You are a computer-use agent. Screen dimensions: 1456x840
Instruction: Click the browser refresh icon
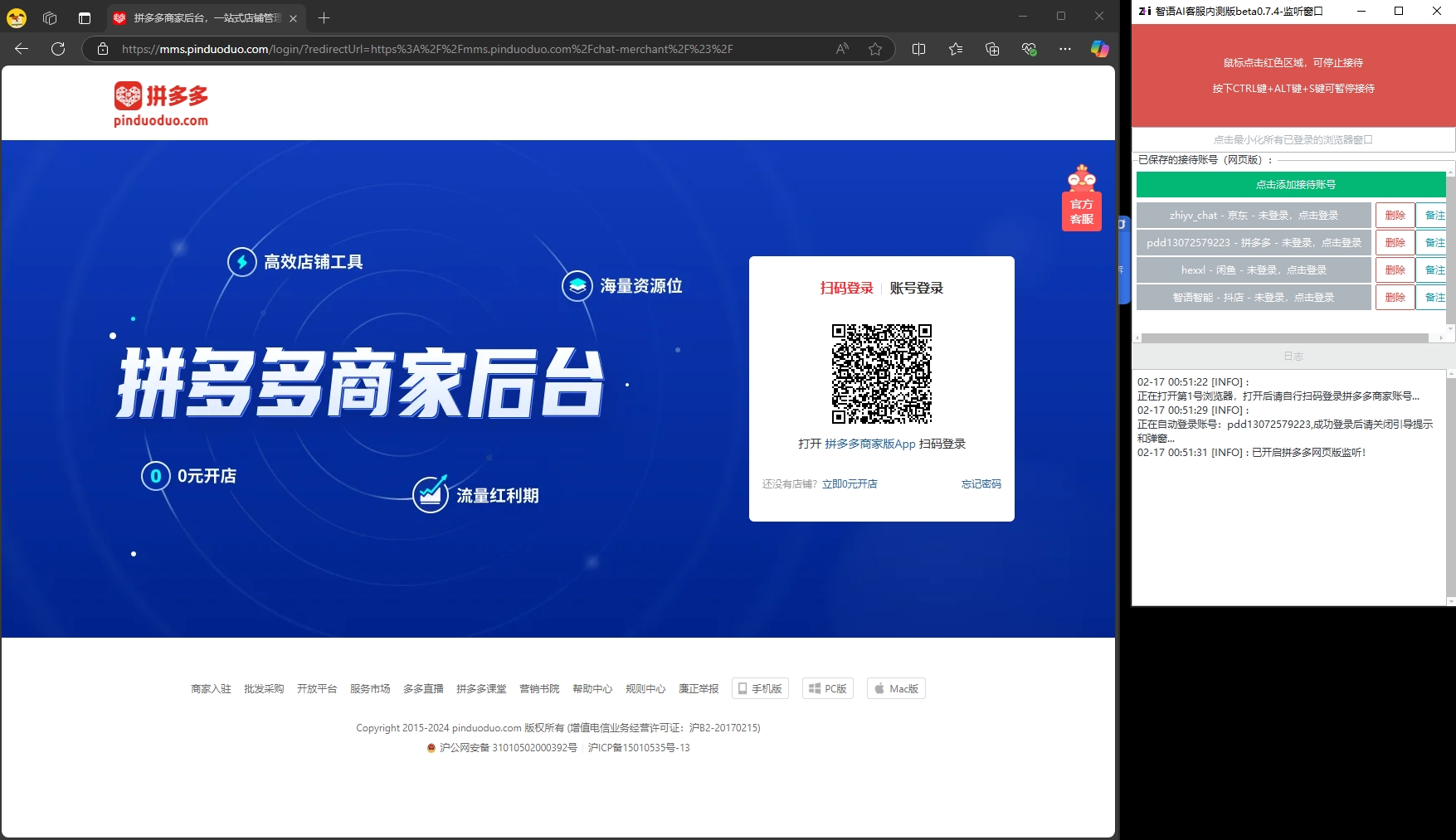click(x=58, y=49)
